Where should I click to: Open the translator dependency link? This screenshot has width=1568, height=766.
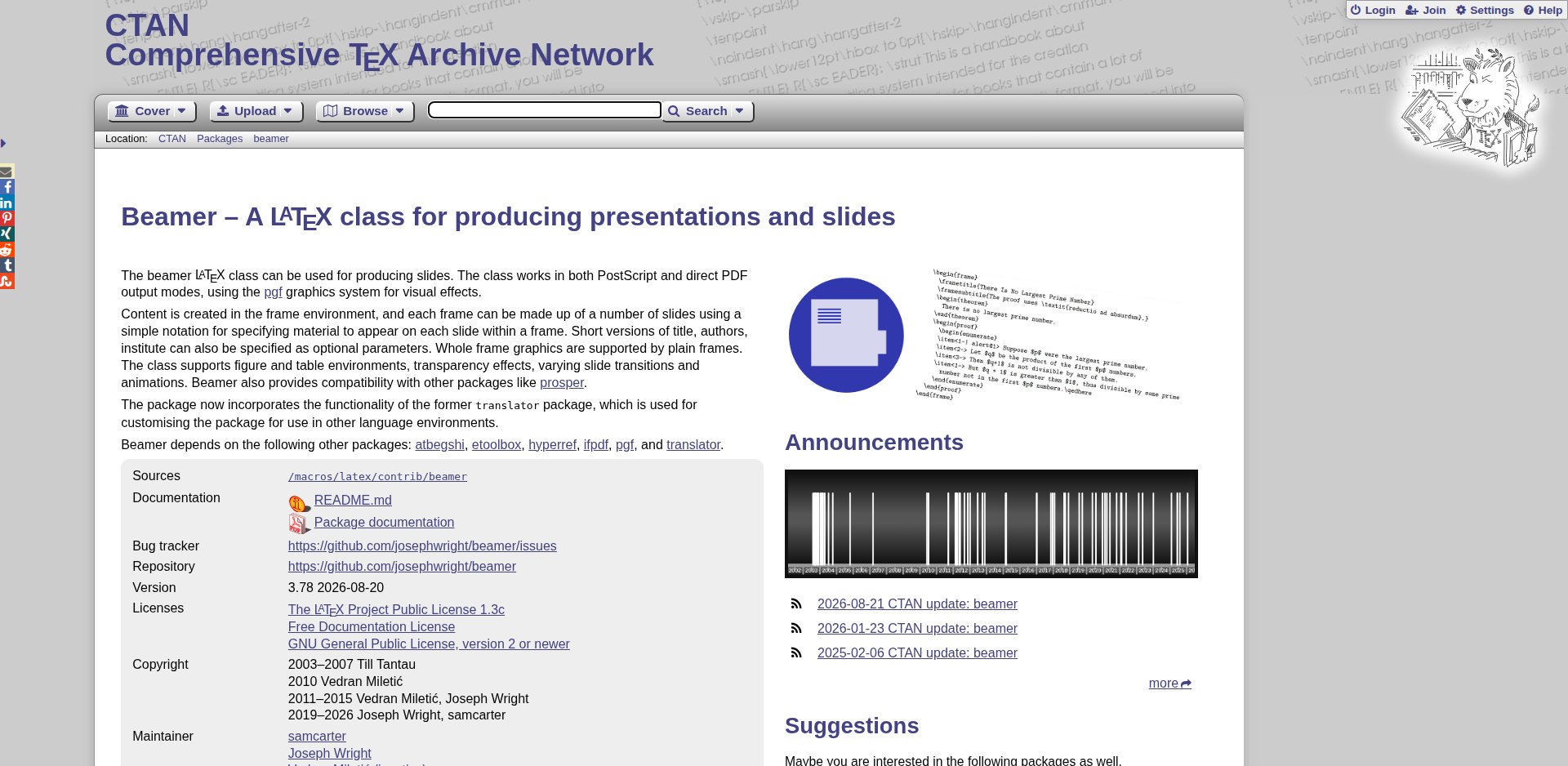click(693, 445)
